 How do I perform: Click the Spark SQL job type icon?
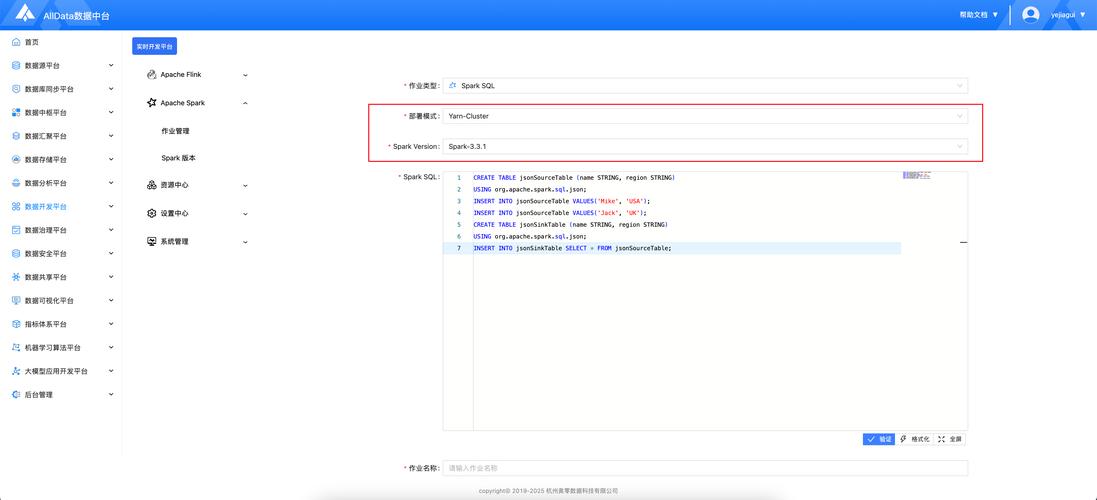453,85
